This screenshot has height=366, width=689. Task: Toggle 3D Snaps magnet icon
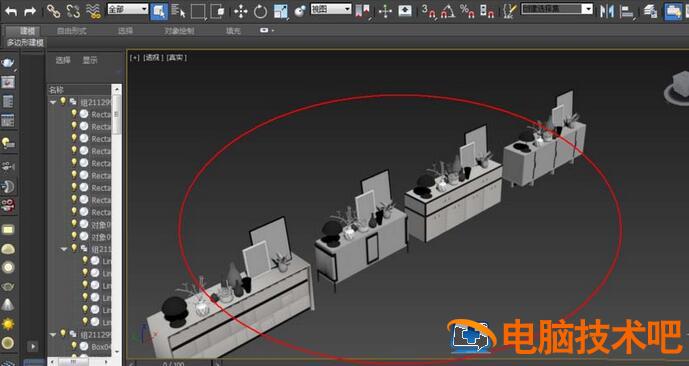tap(428, 11)
